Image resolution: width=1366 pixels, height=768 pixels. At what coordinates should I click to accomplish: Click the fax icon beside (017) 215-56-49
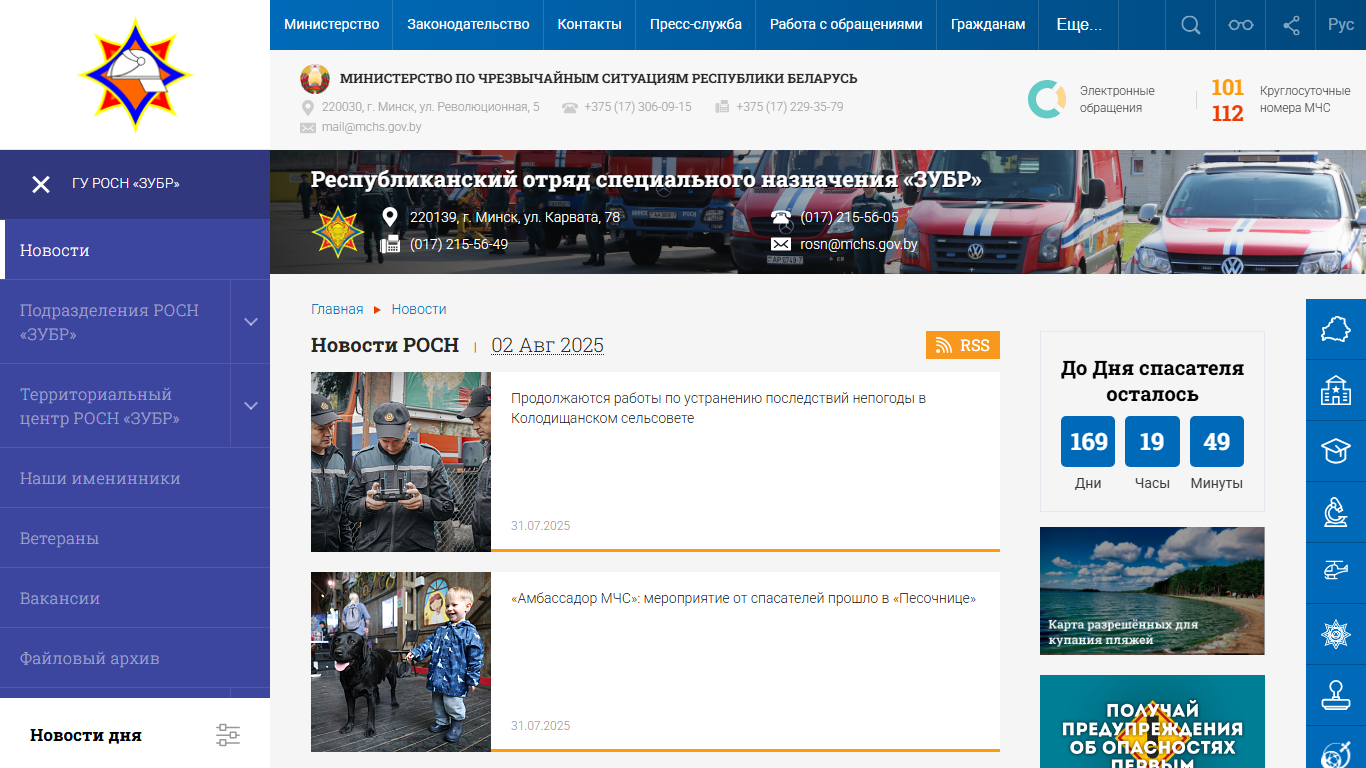point(390,244)
